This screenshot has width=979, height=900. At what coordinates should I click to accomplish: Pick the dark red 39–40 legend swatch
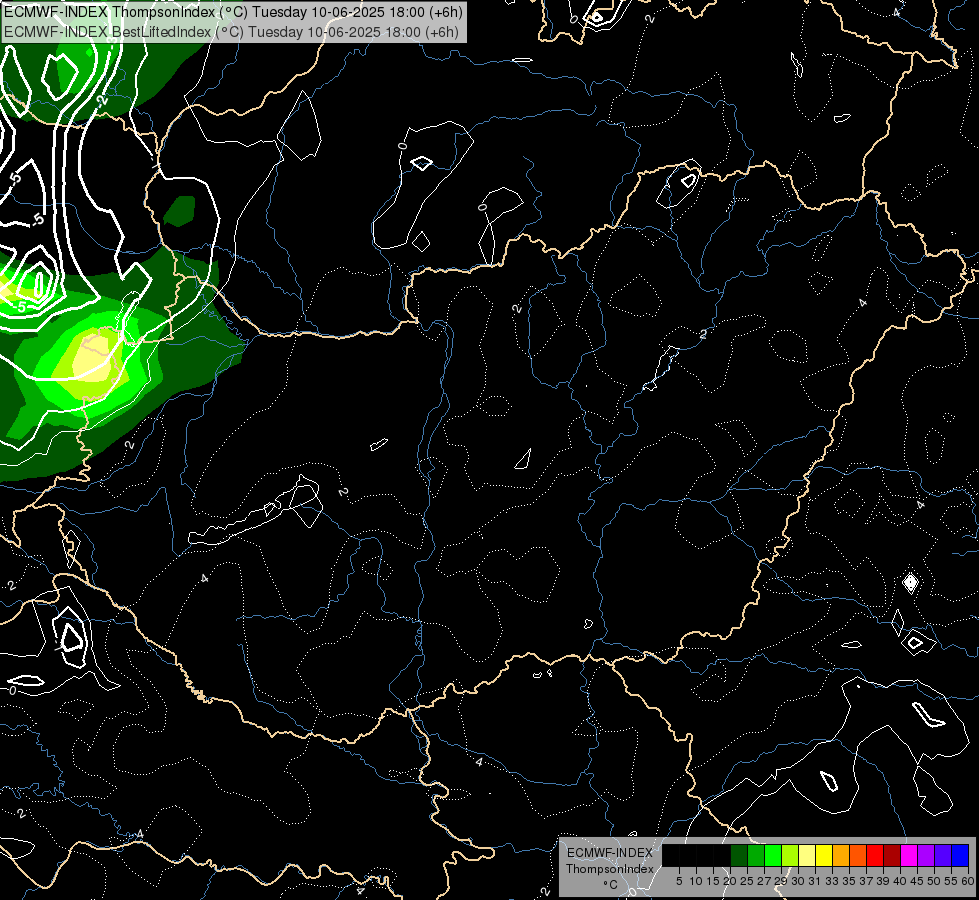tap(892, 855)
